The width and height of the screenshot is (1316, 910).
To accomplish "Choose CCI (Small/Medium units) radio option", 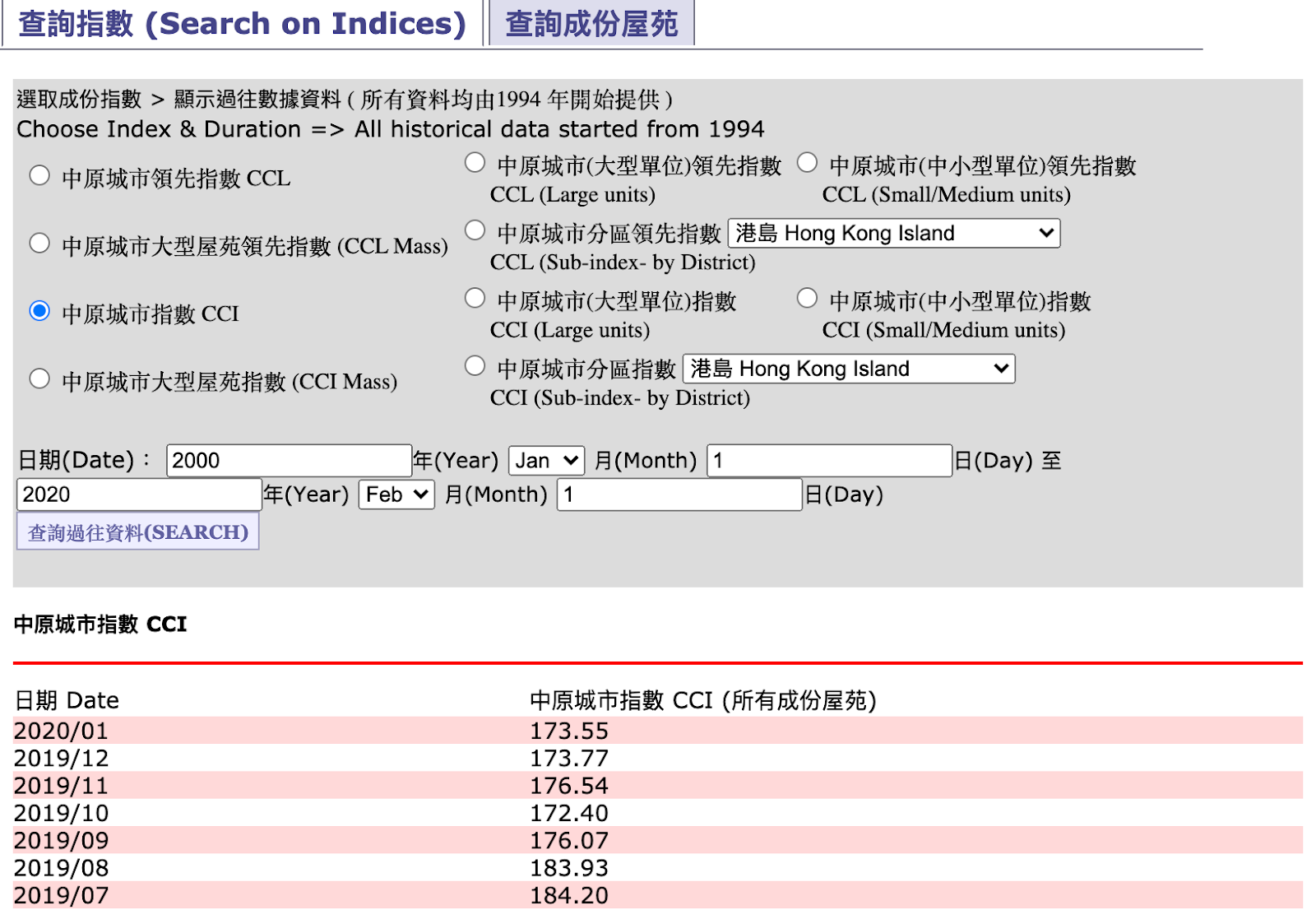I will click(807, 298).
